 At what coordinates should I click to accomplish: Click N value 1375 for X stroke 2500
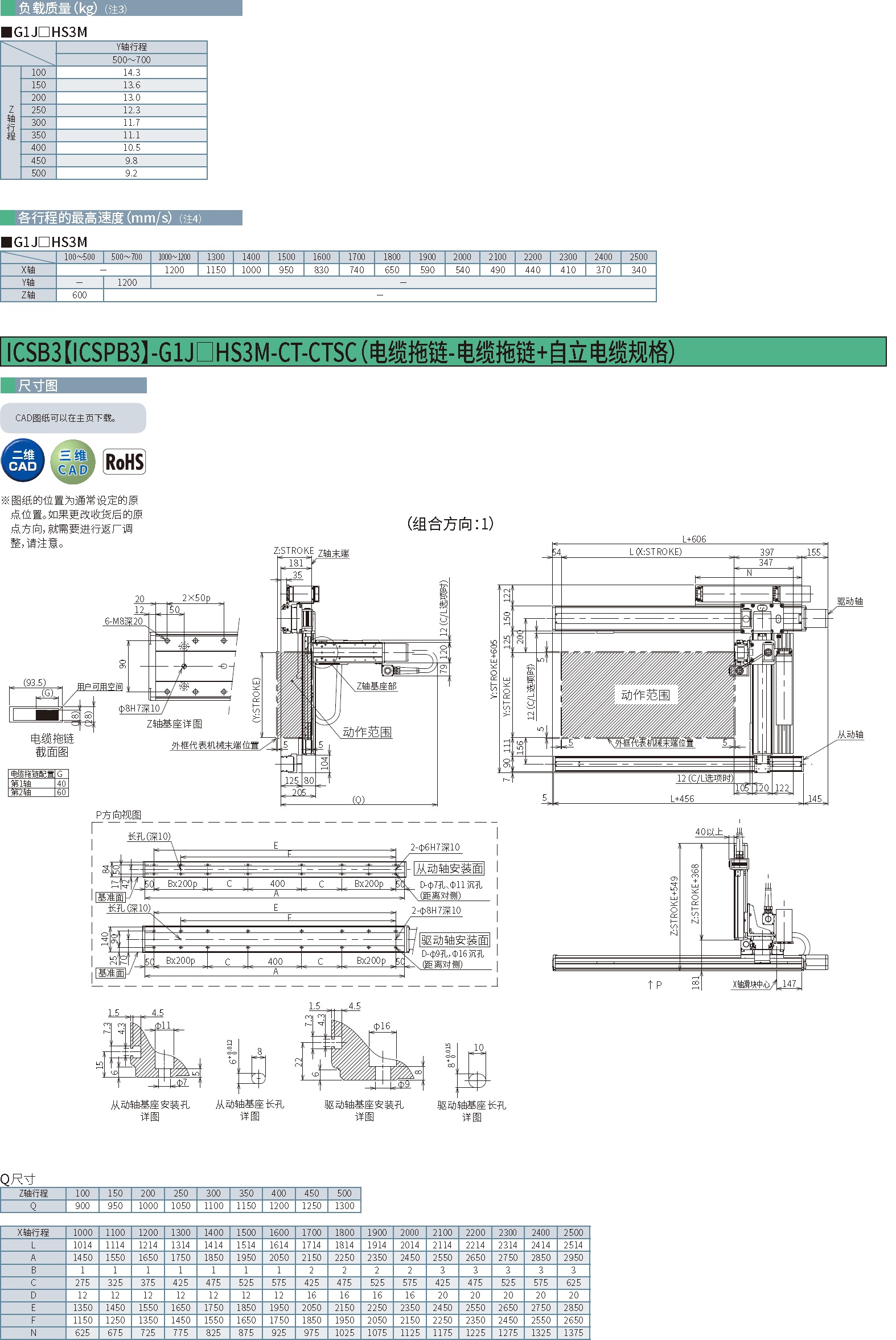coord(573,1333)
